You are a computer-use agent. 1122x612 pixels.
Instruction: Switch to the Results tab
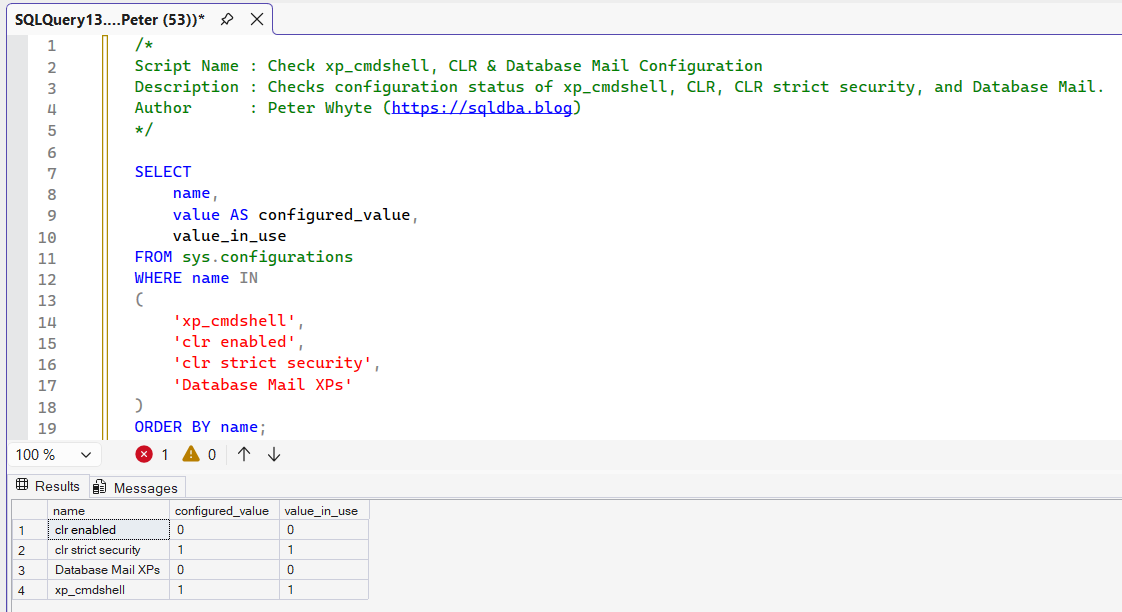tap(47, 486)
